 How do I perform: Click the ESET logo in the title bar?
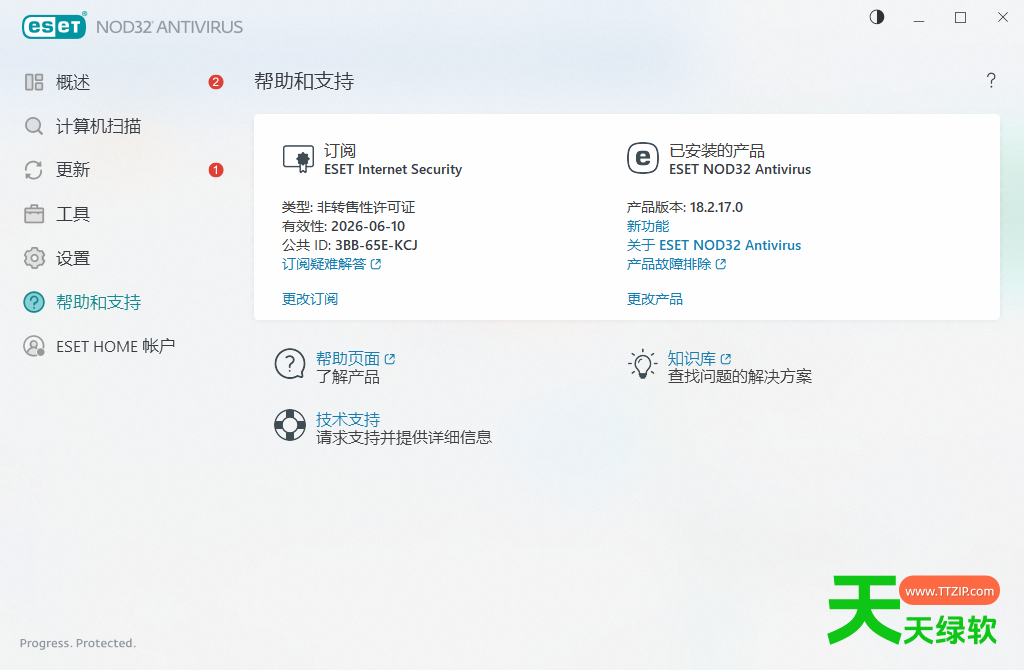54,26
